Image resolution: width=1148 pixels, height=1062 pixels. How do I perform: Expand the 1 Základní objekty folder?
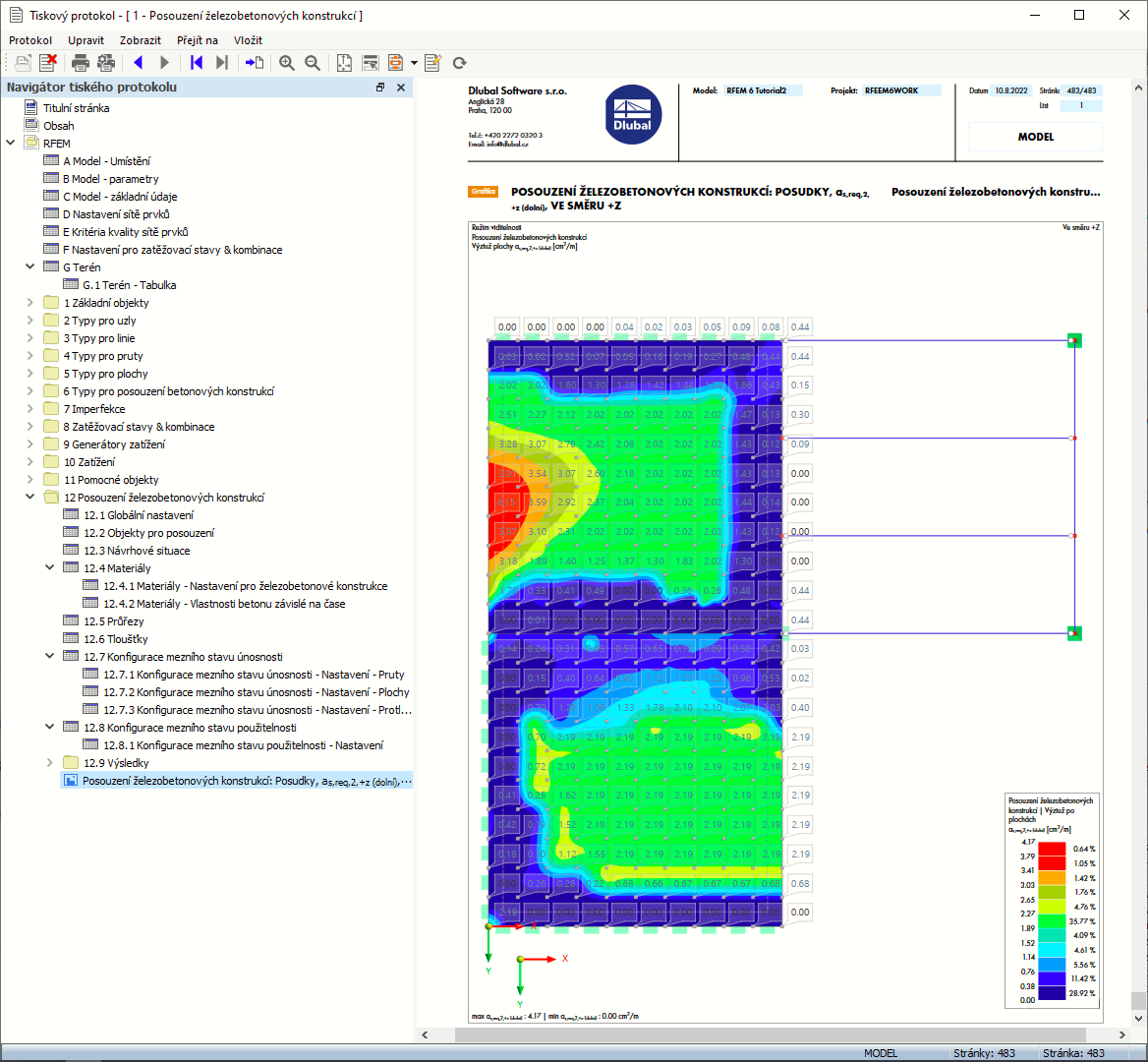[x=30, y=302]
